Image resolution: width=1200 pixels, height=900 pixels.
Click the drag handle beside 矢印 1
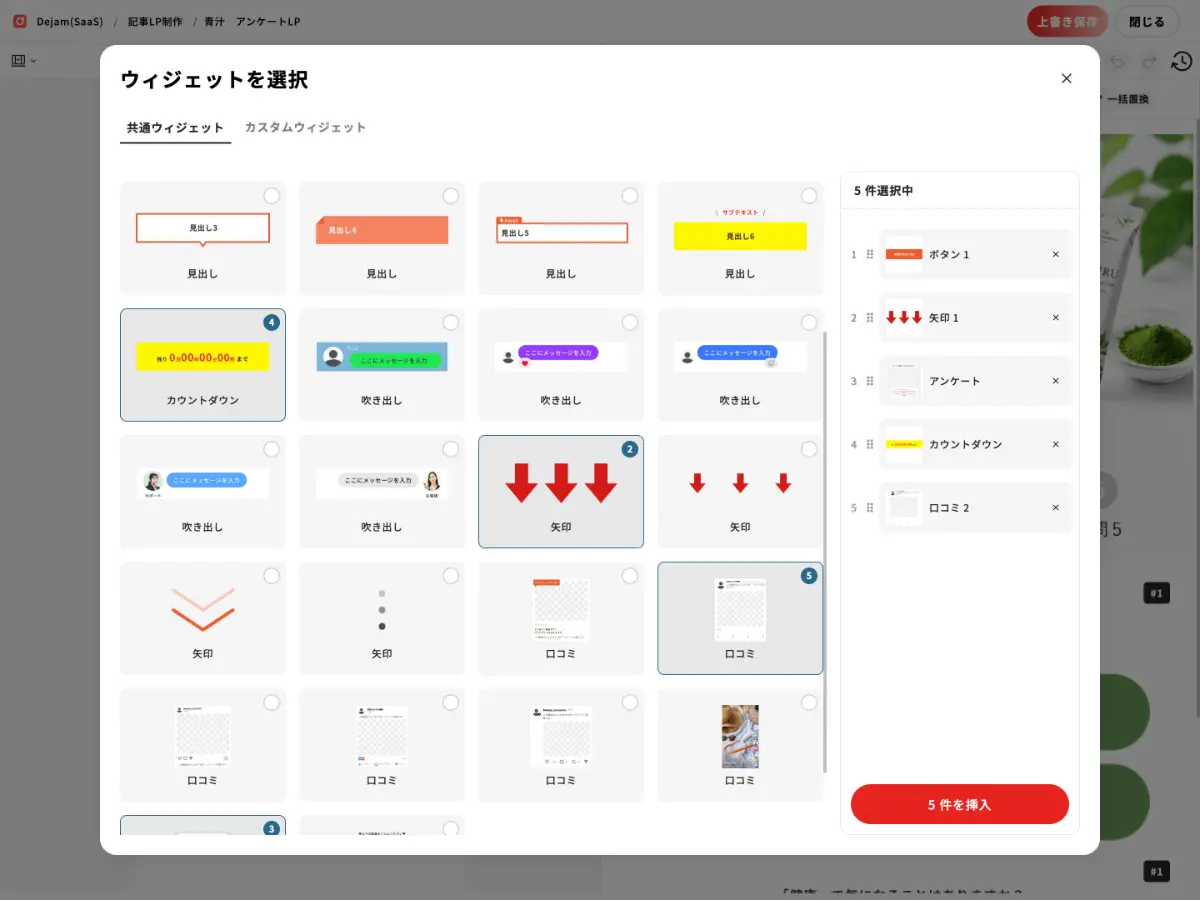(869, 318)
